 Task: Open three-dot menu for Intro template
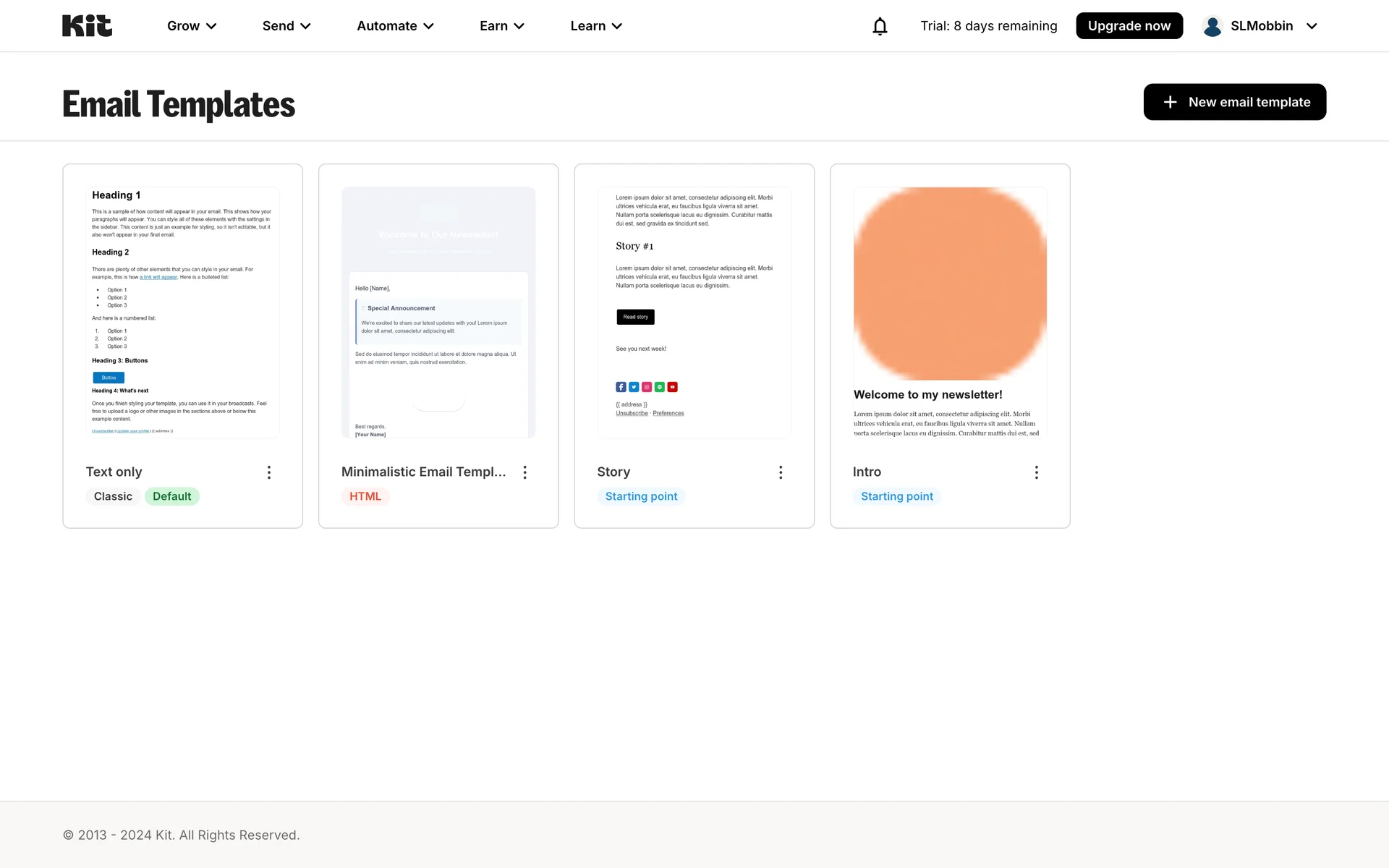point(1037,472)
